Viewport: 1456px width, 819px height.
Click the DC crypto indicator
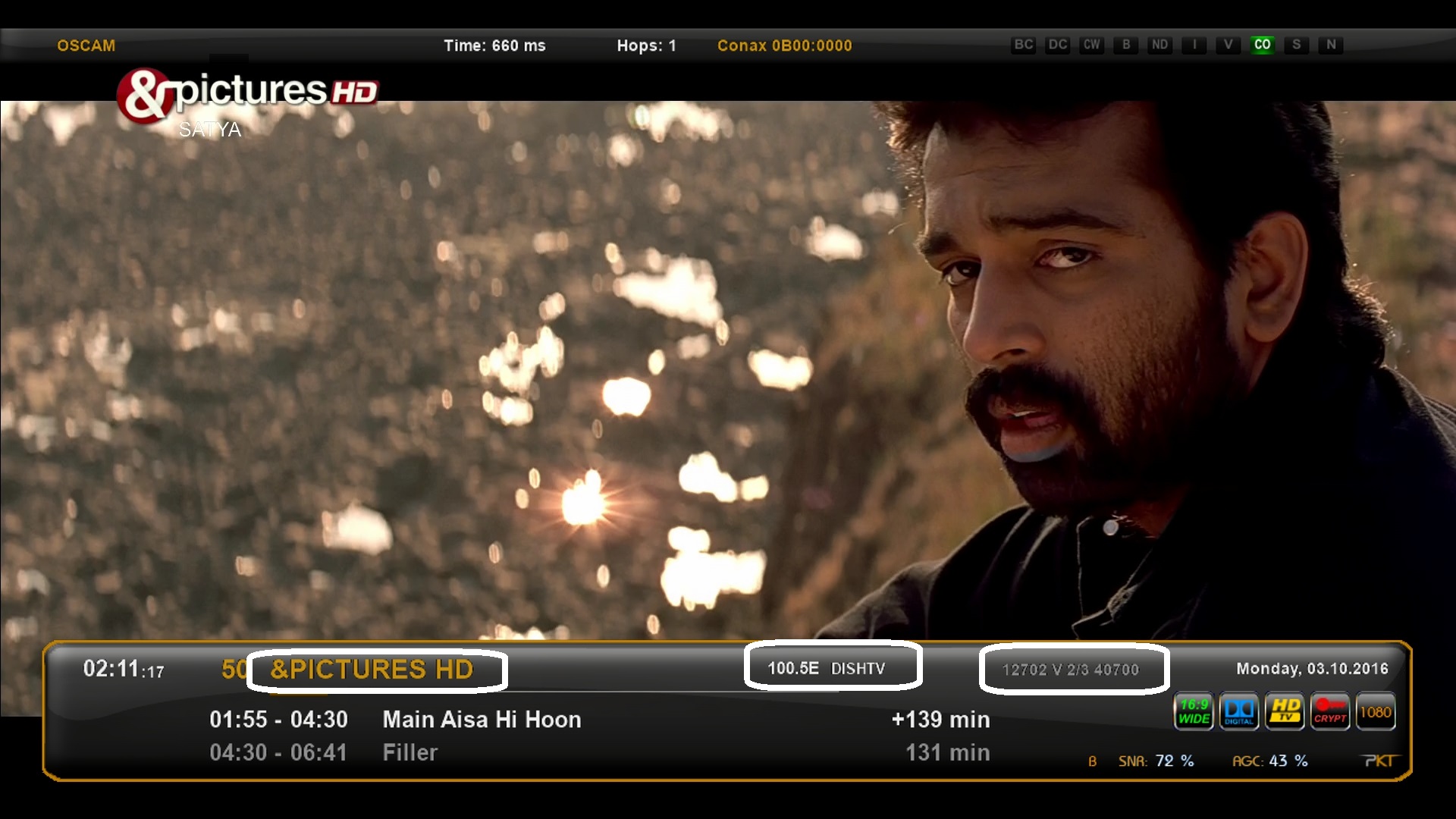pyautogui.click(x=1058, y=45)
